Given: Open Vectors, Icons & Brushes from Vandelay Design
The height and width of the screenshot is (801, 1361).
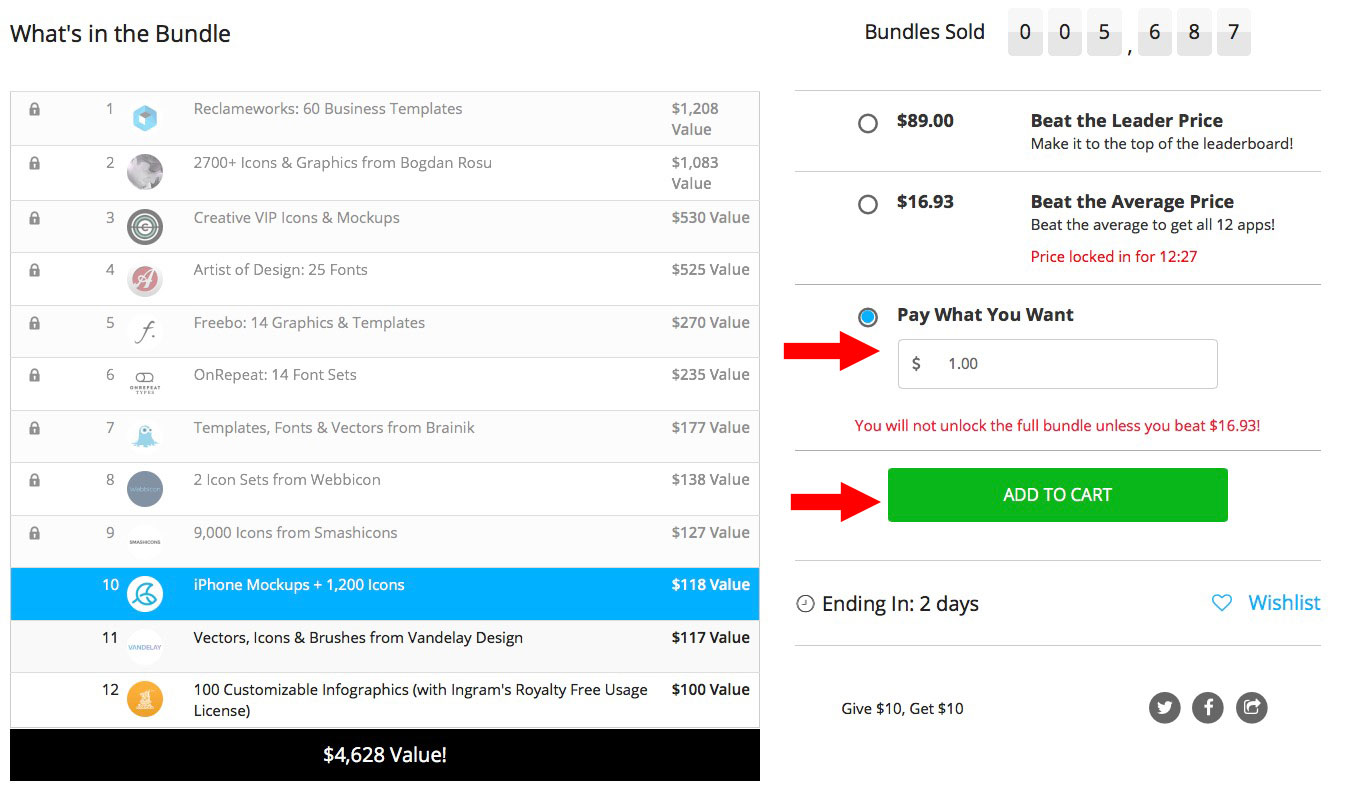Looking at the screenshot, I should tap(358, 638).
